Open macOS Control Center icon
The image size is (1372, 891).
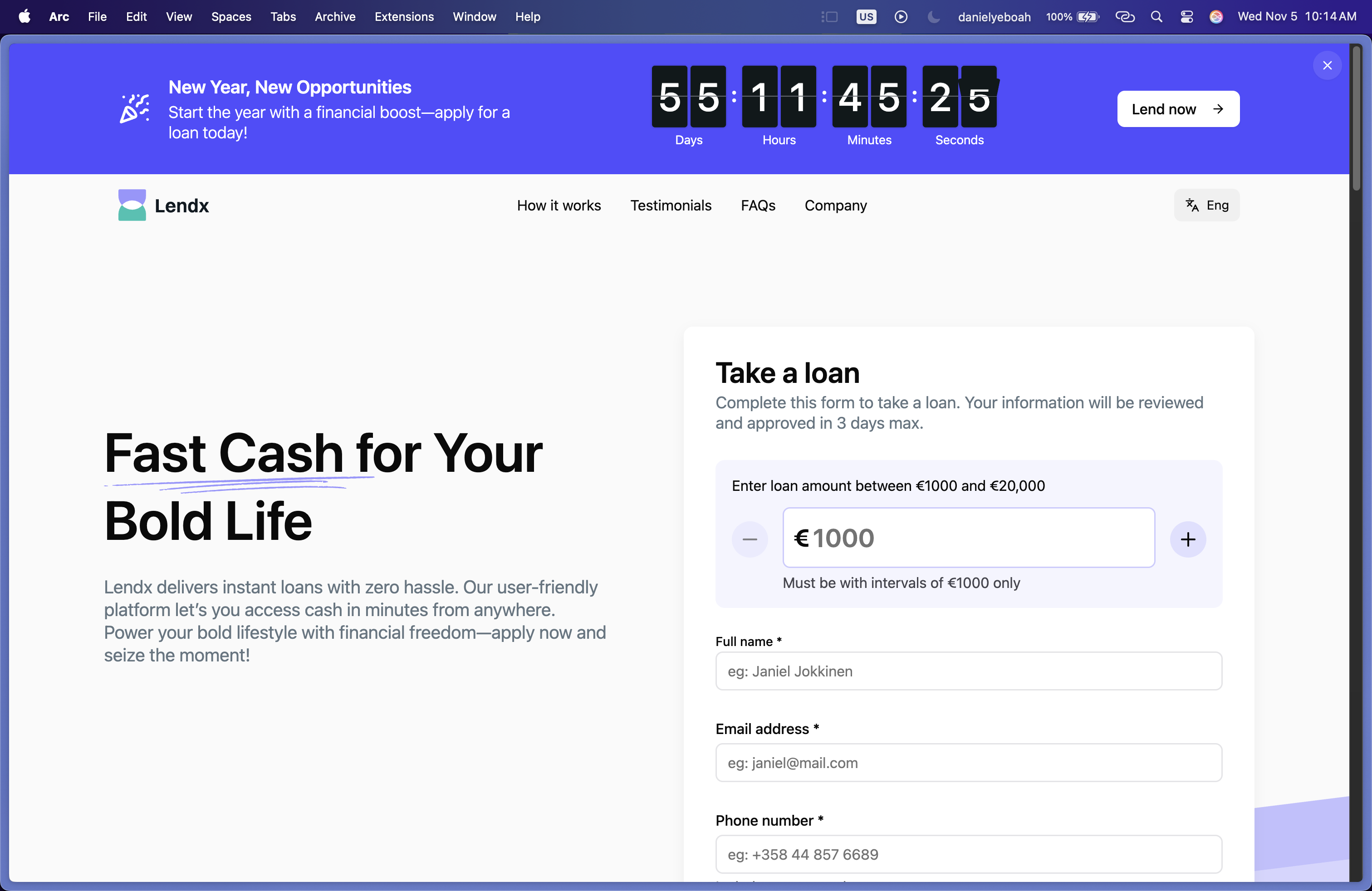[1186, 17]
